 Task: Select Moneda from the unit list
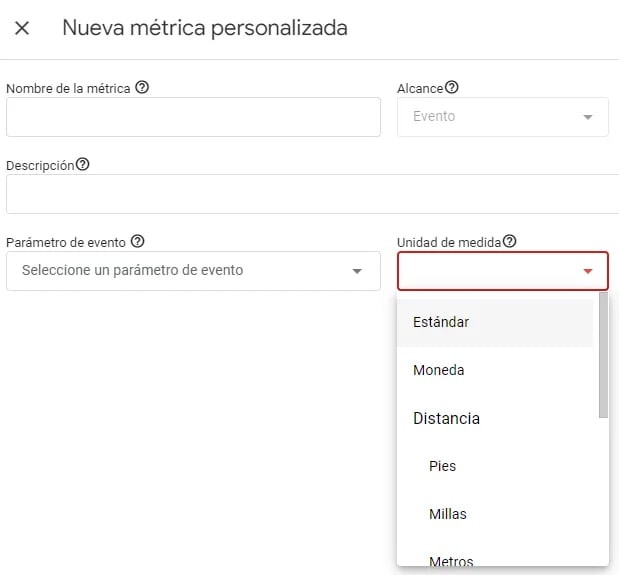(495, 370)
